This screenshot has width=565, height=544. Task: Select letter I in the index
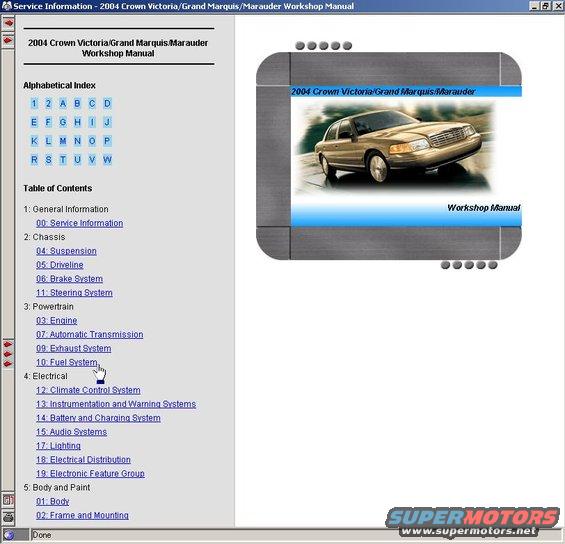92,122
